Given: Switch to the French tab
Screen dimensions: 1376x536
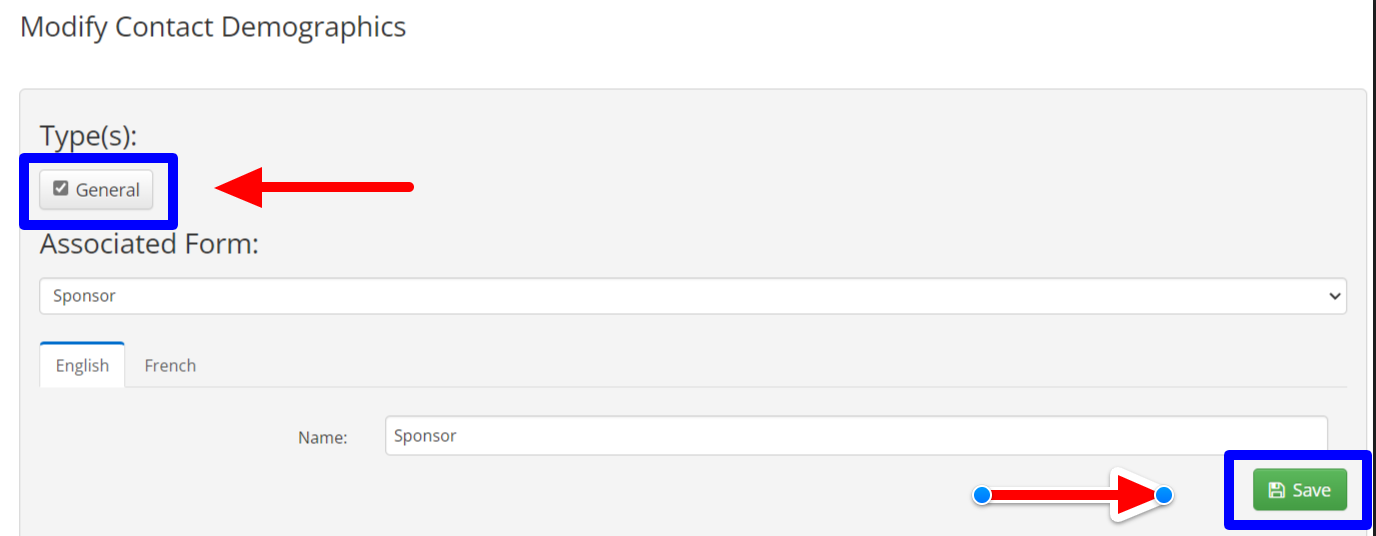Looking at the screenshot, I should (170, 366).
